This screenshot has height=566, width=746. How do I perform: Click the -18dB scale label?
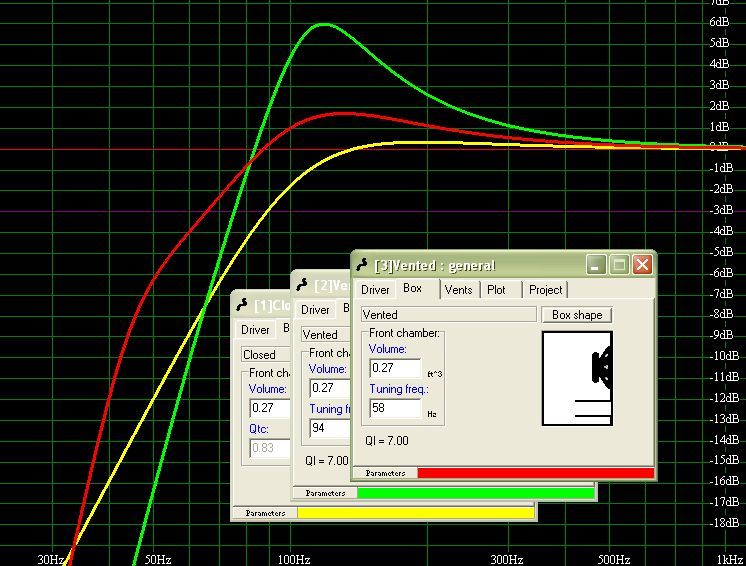[x=723, y=523]
